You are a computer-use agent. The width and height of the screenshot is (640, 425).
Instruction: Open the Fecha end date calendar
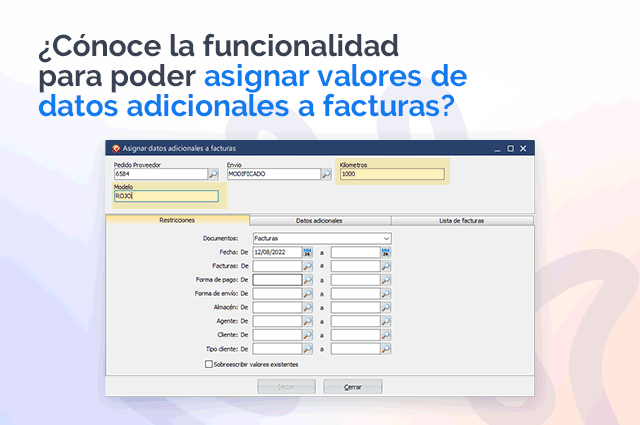(385, 253)
